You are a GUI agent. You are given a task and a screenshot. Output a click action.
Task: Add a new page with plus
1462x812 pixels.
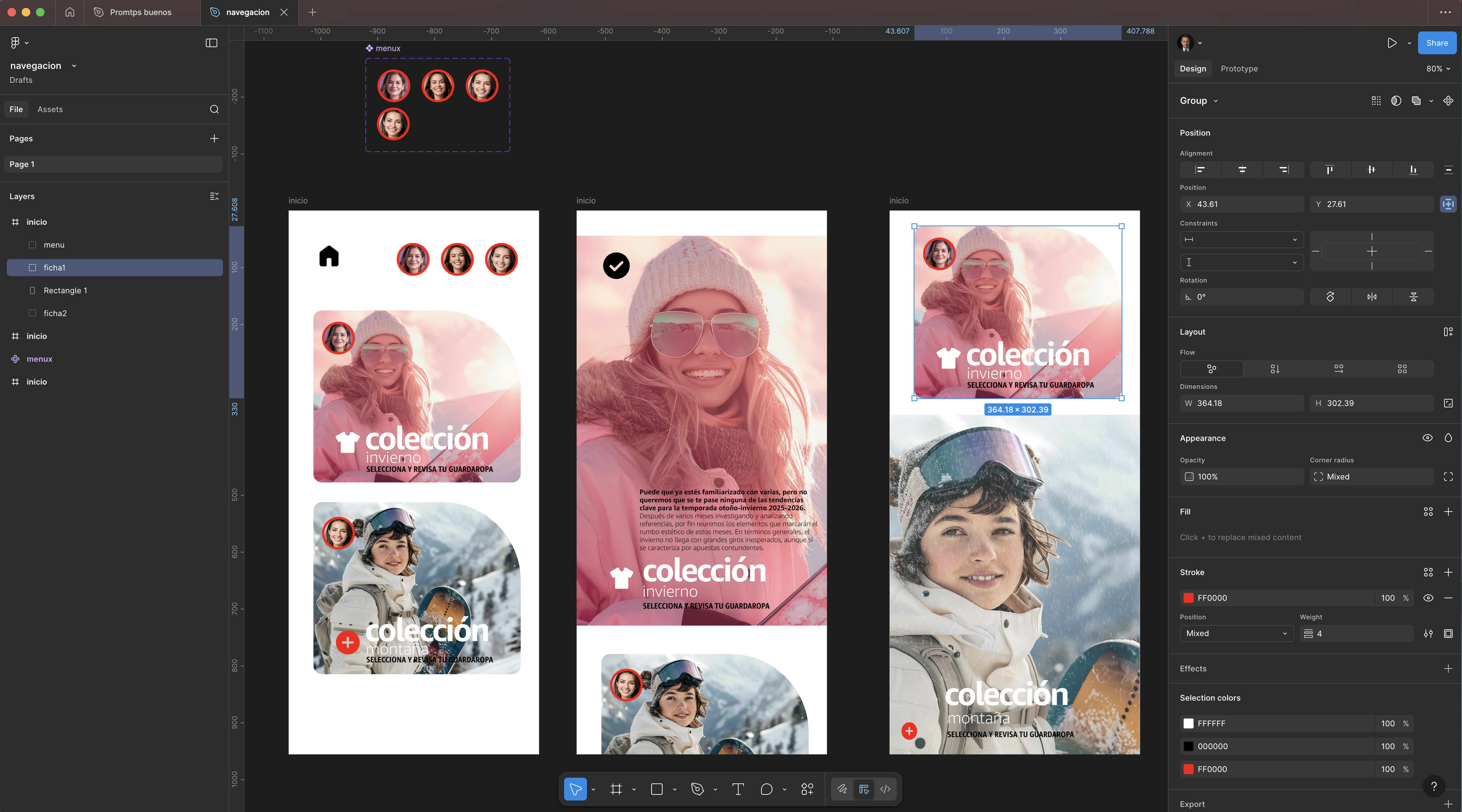(x=214, y=138)
